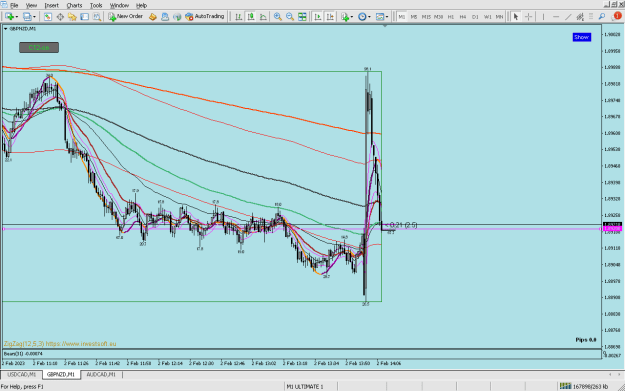The height and width of the screenshot is (391, 625).
Task: Switch to the AUDCAD,M1 chart tab
Action: coord(101,375)
